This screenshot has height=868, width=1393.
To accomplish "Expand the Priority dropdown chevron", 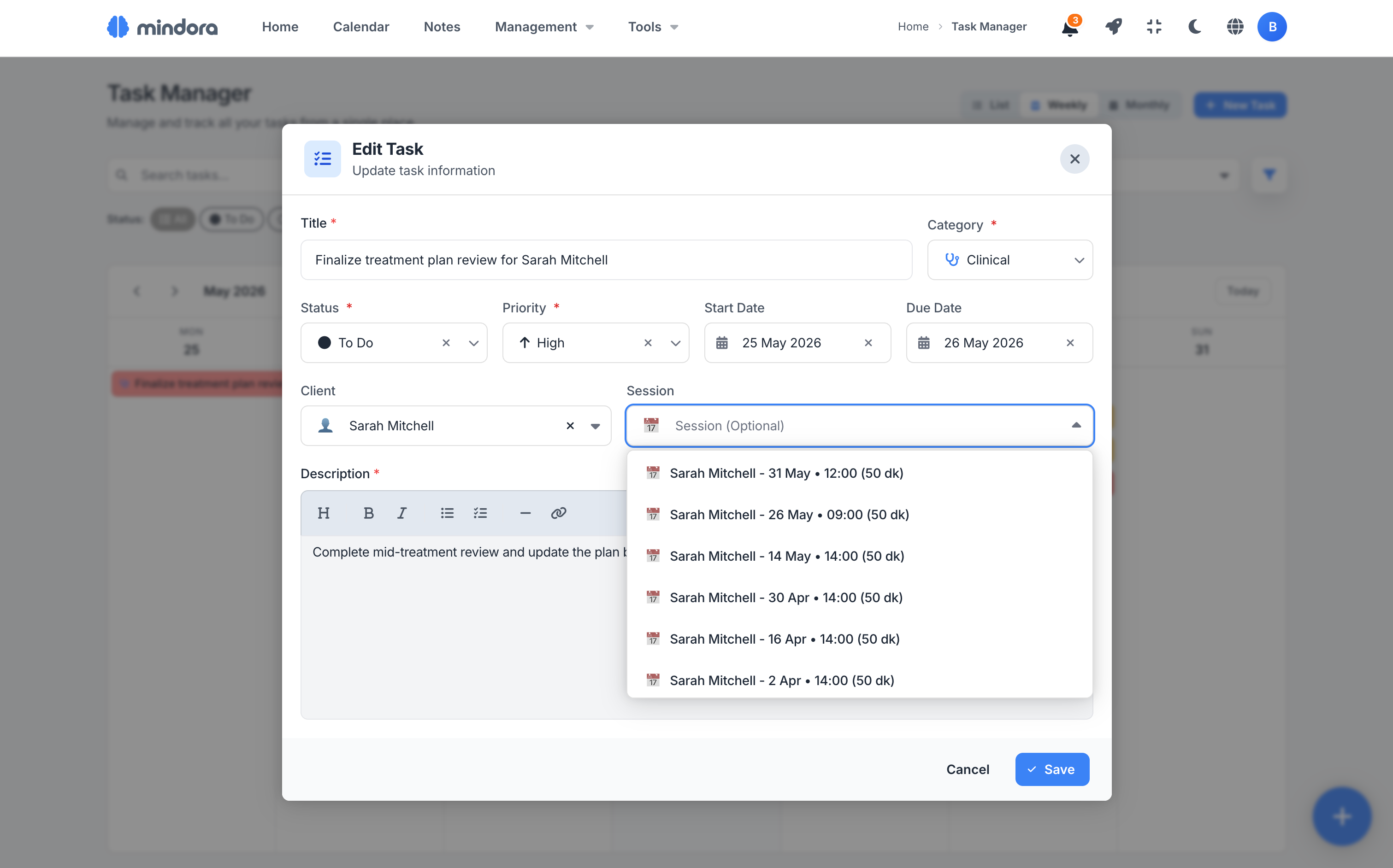I will 676,343.
